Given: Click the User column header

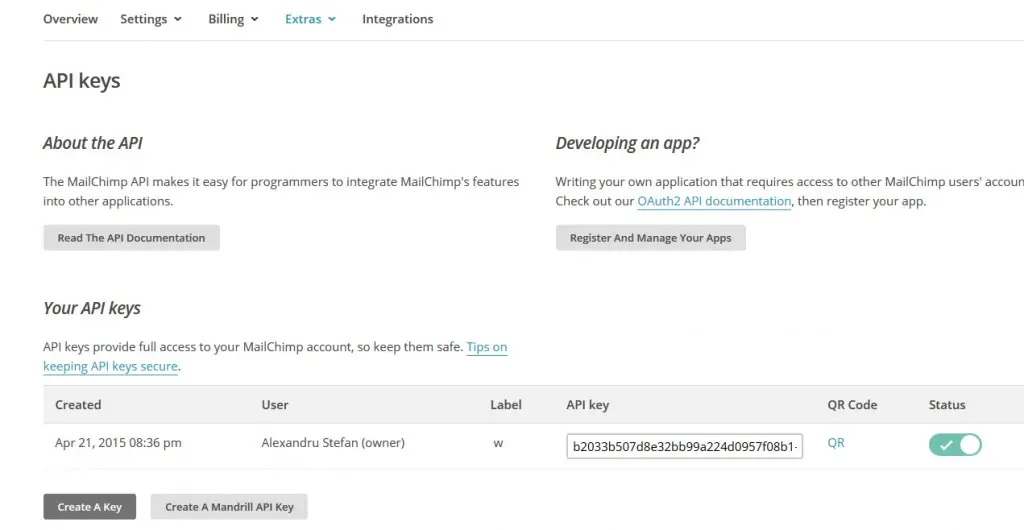Looking at the screenshot, I should tap(275, 405).
